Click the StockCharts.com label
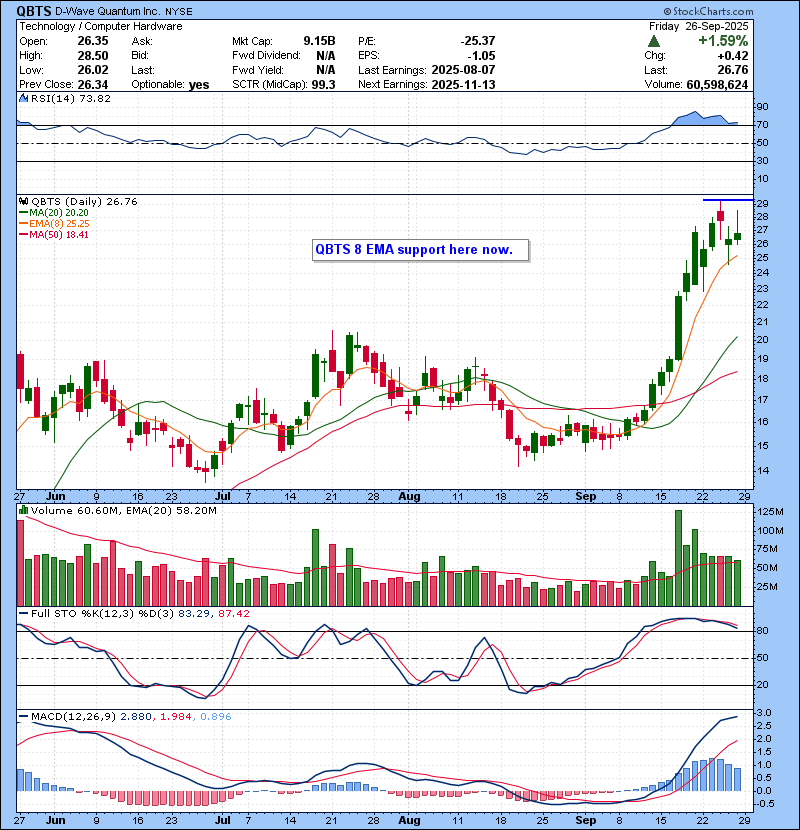The height and width of the screenshot is (830, 800). (x=708, y=11)
